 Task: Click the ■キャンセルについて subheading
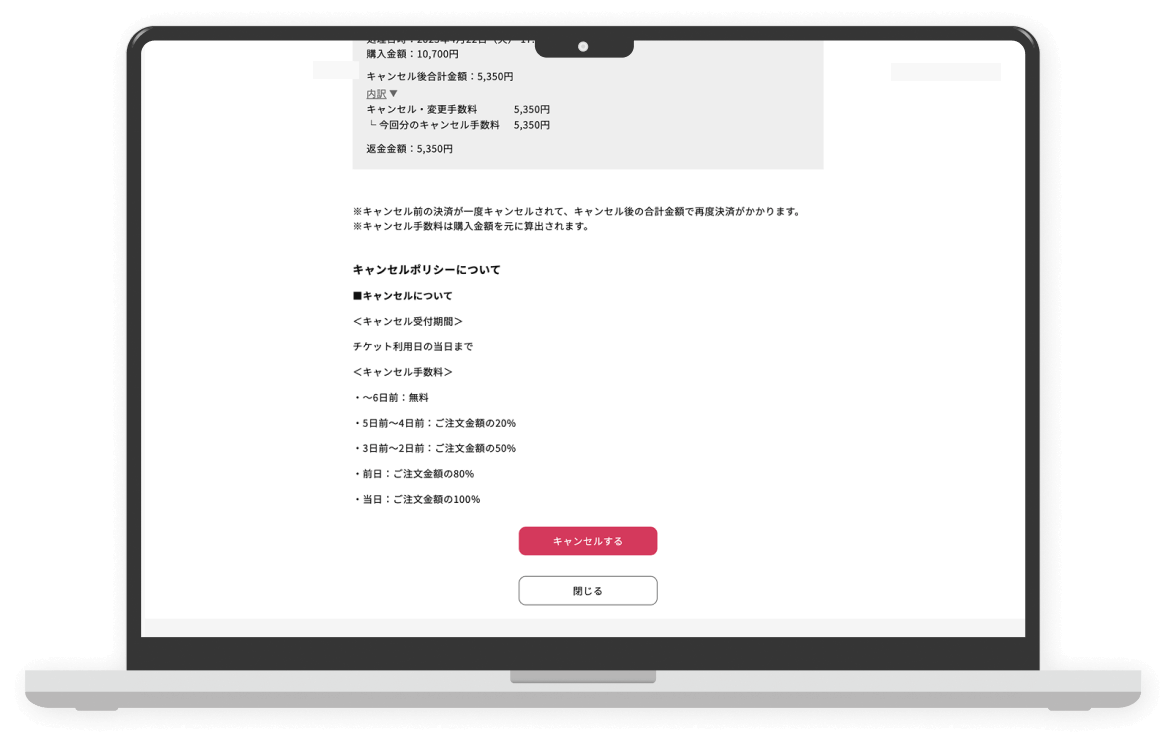[402, 296]
